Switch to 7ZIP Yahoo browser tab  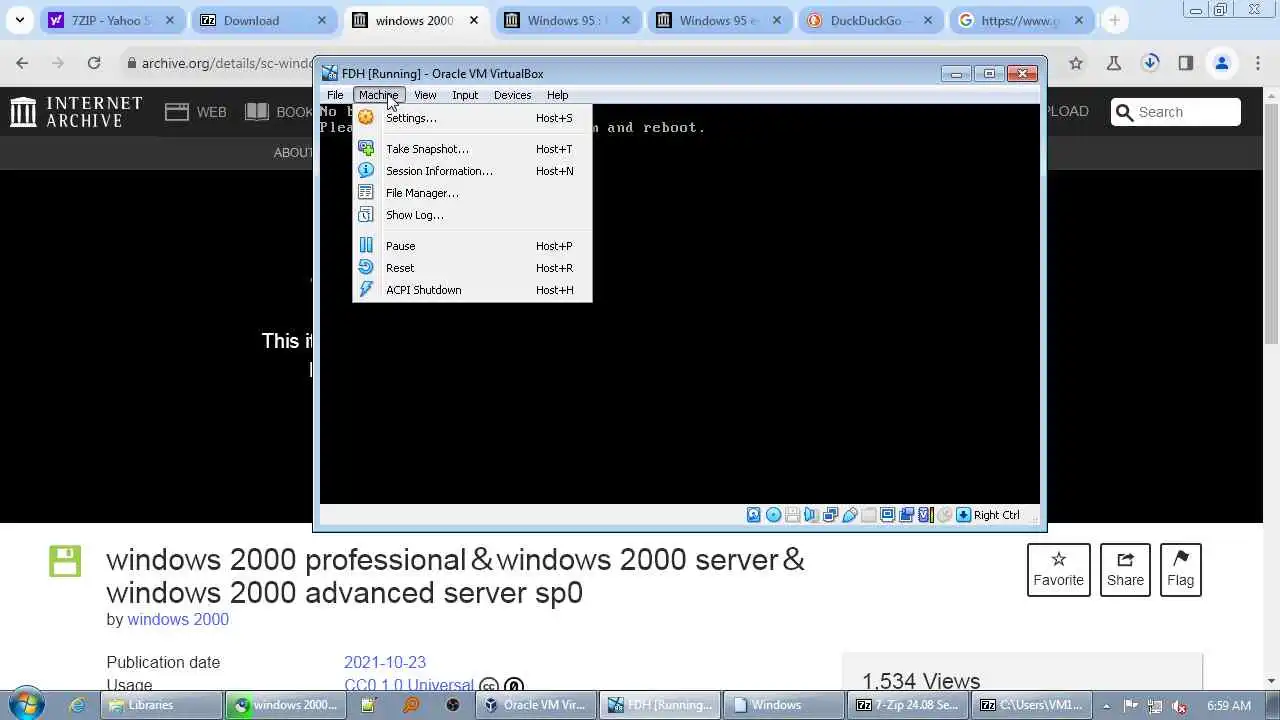[x=113, y=20]
